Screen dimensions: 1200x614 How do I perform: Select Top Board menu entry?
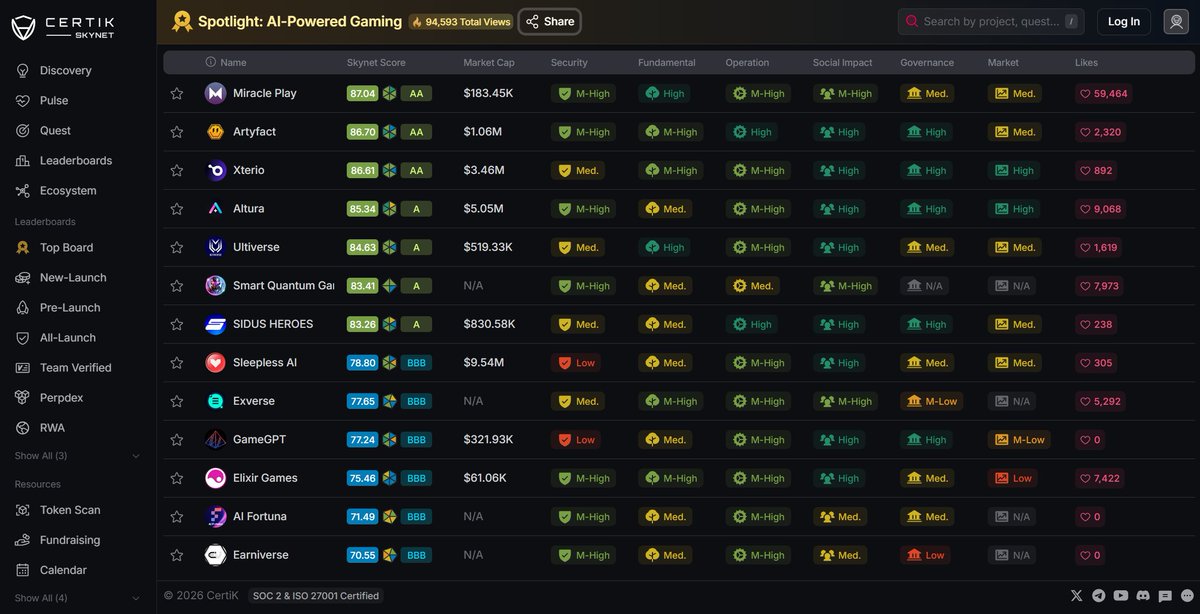66,248
